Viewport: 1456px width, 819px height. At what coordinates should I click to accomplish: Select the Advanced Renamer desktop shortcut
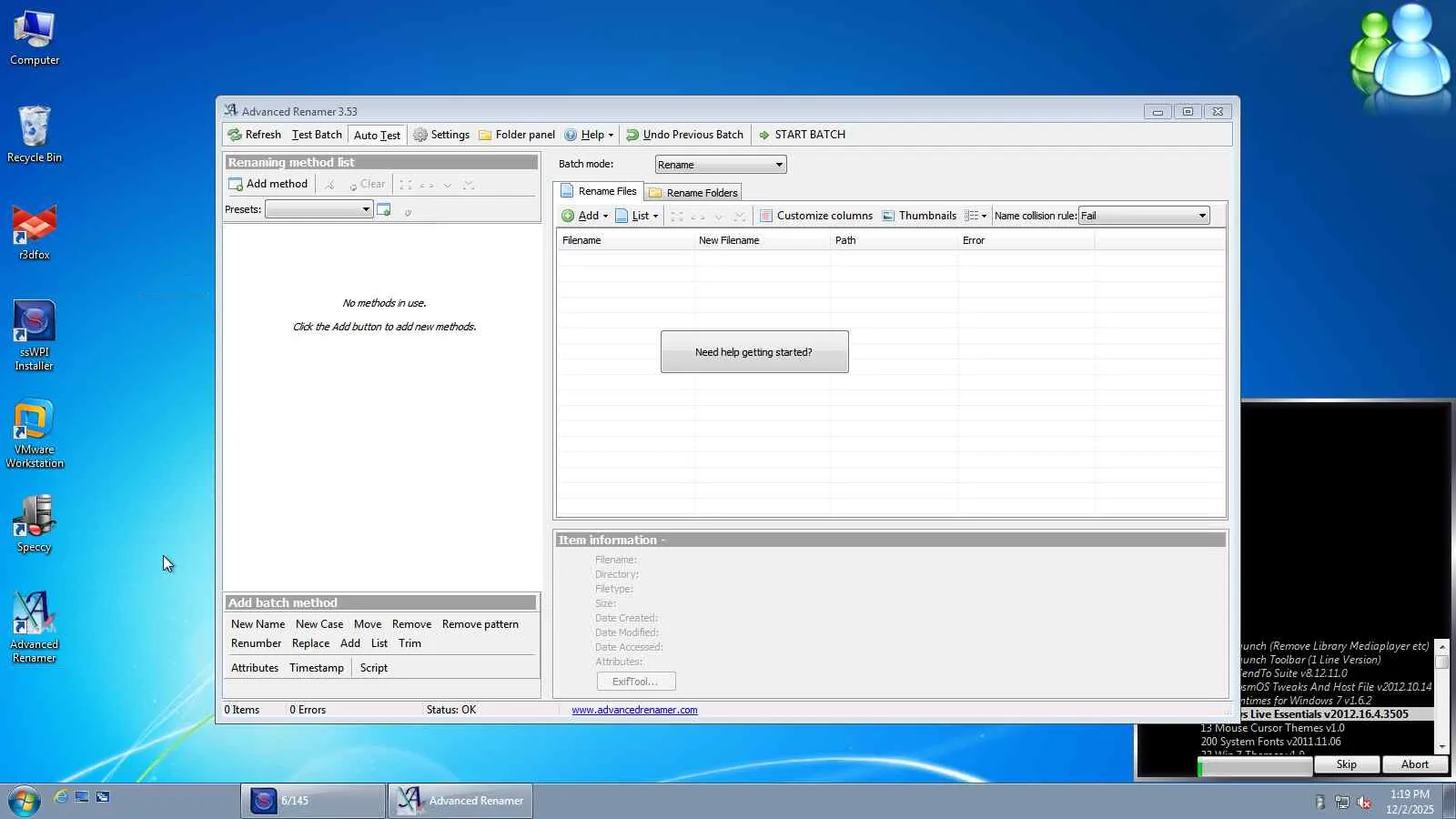[x=35, y=628]
